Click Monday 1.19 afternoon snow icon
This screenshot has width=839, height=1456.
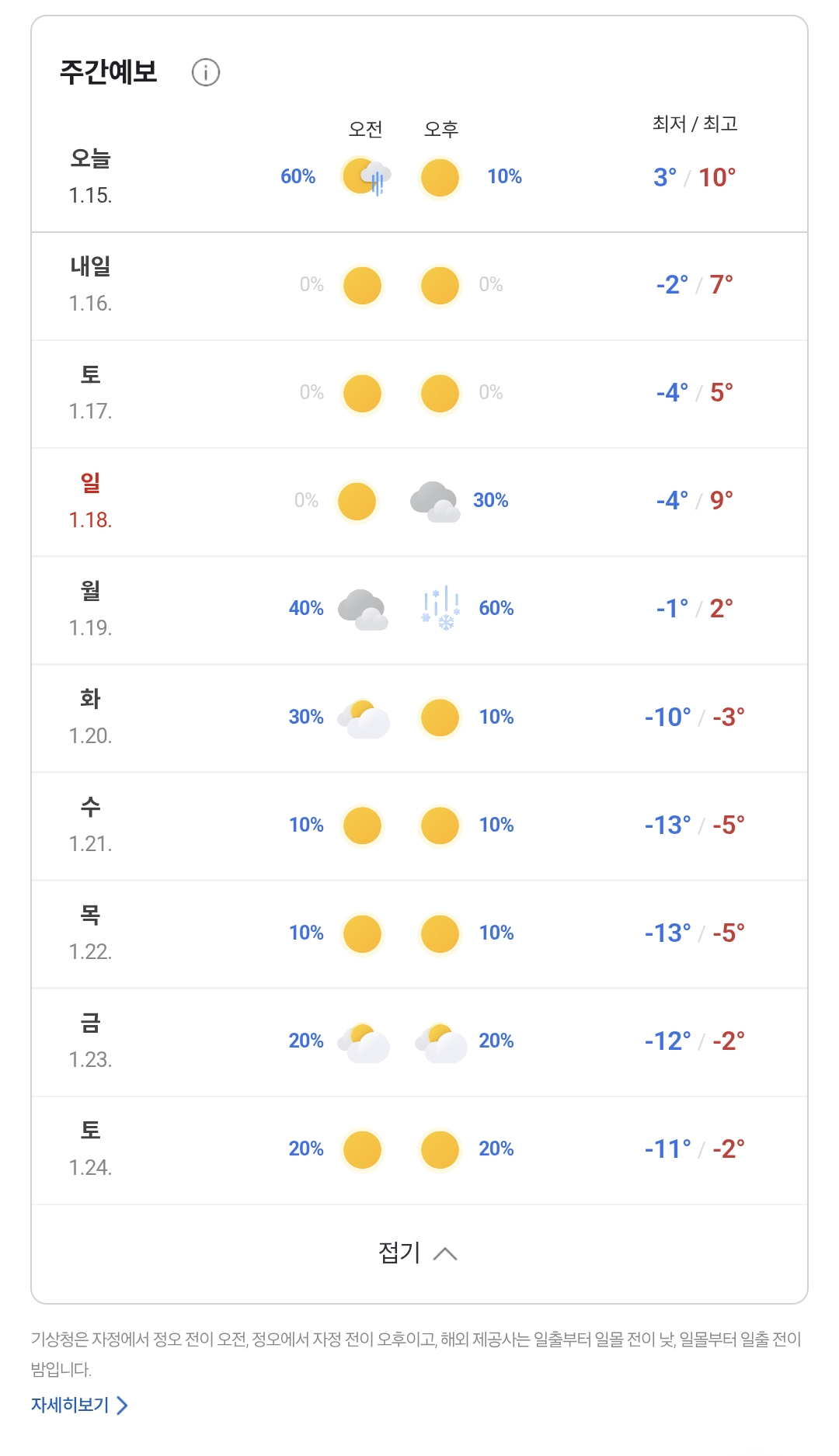coord(440,609)
